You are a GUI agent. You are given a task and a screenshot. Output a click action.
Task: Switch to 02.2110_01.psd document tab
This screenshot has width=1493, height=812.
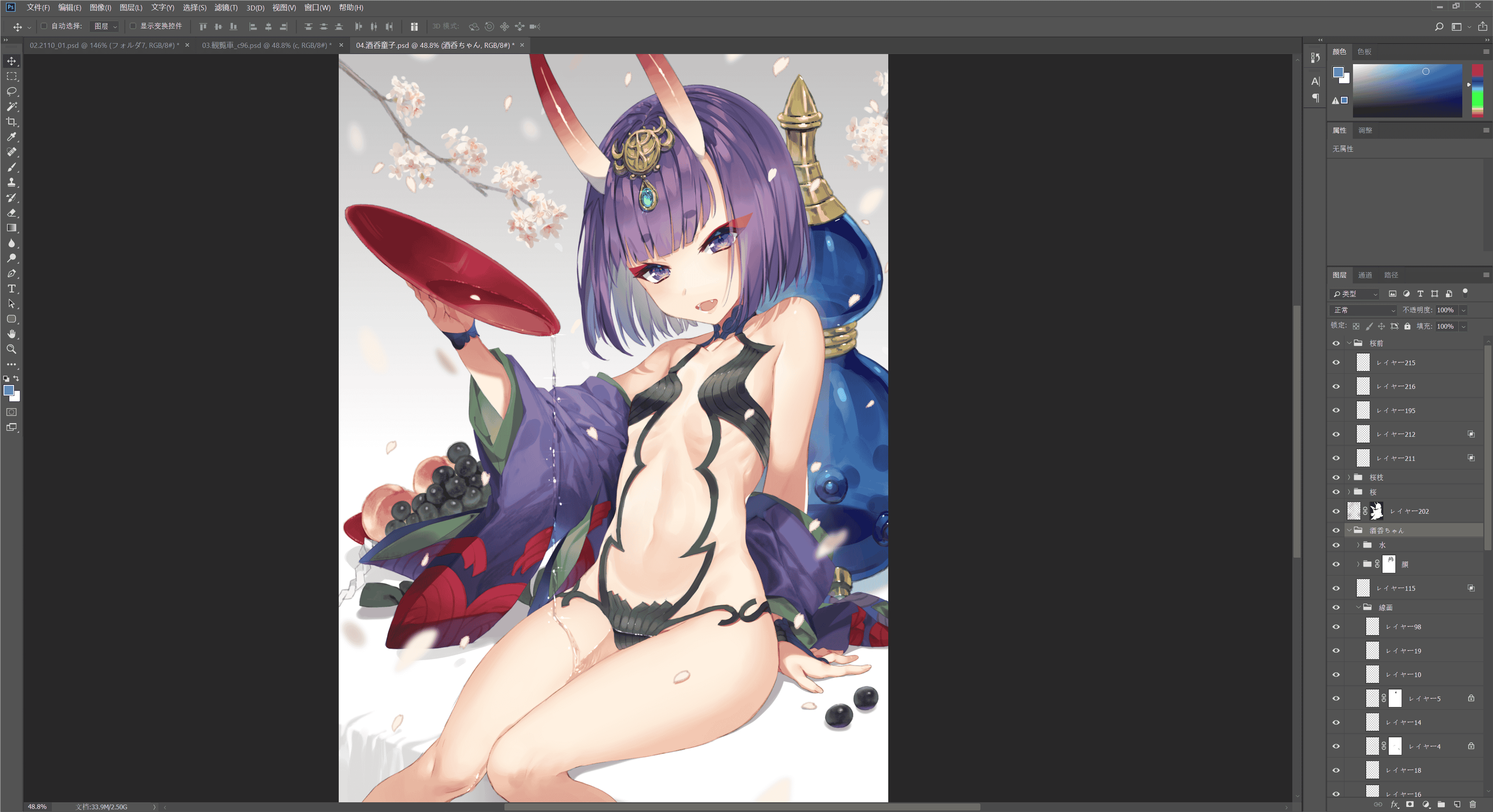pos(104,45)
